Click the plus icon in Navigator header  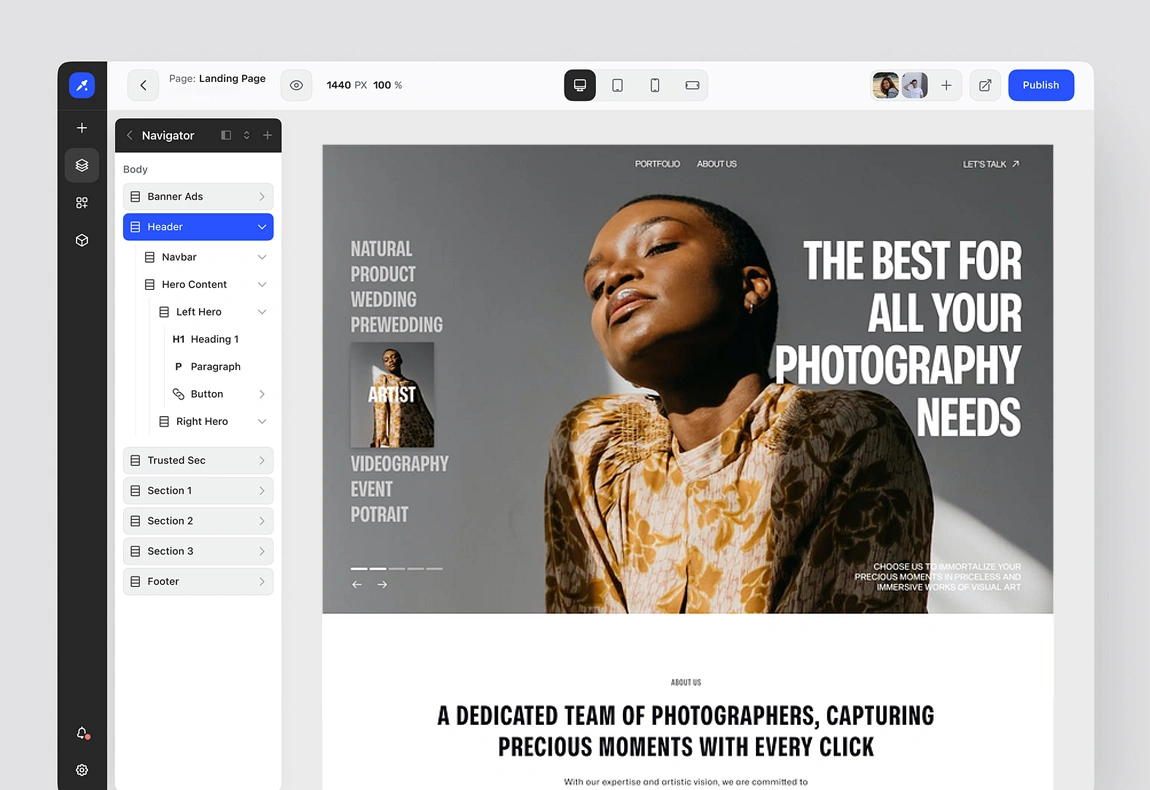266,134
